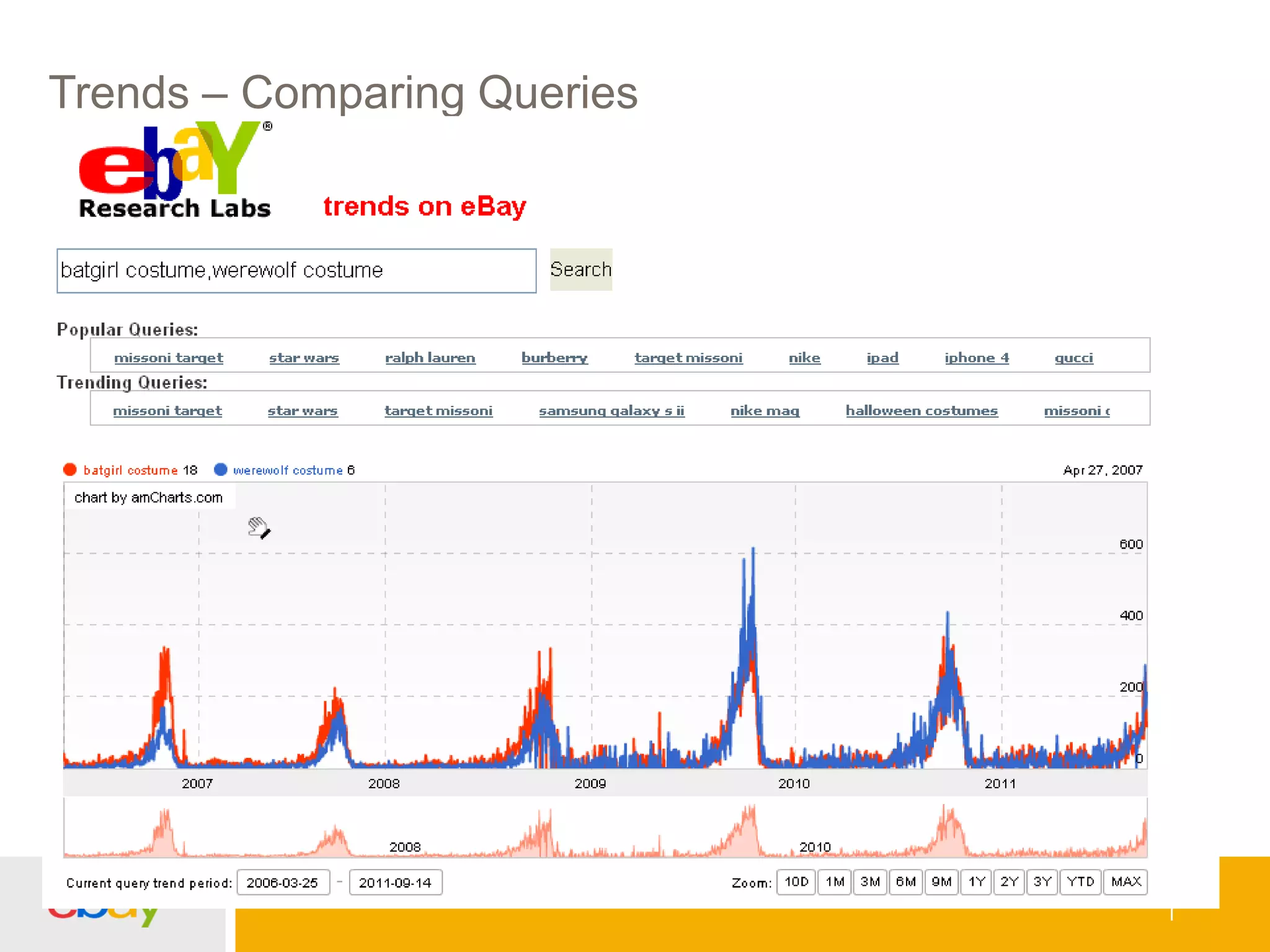The image size is (1270, 952).
Task: Click the 2011 label on time axis
Action: tap(1000, 783)
